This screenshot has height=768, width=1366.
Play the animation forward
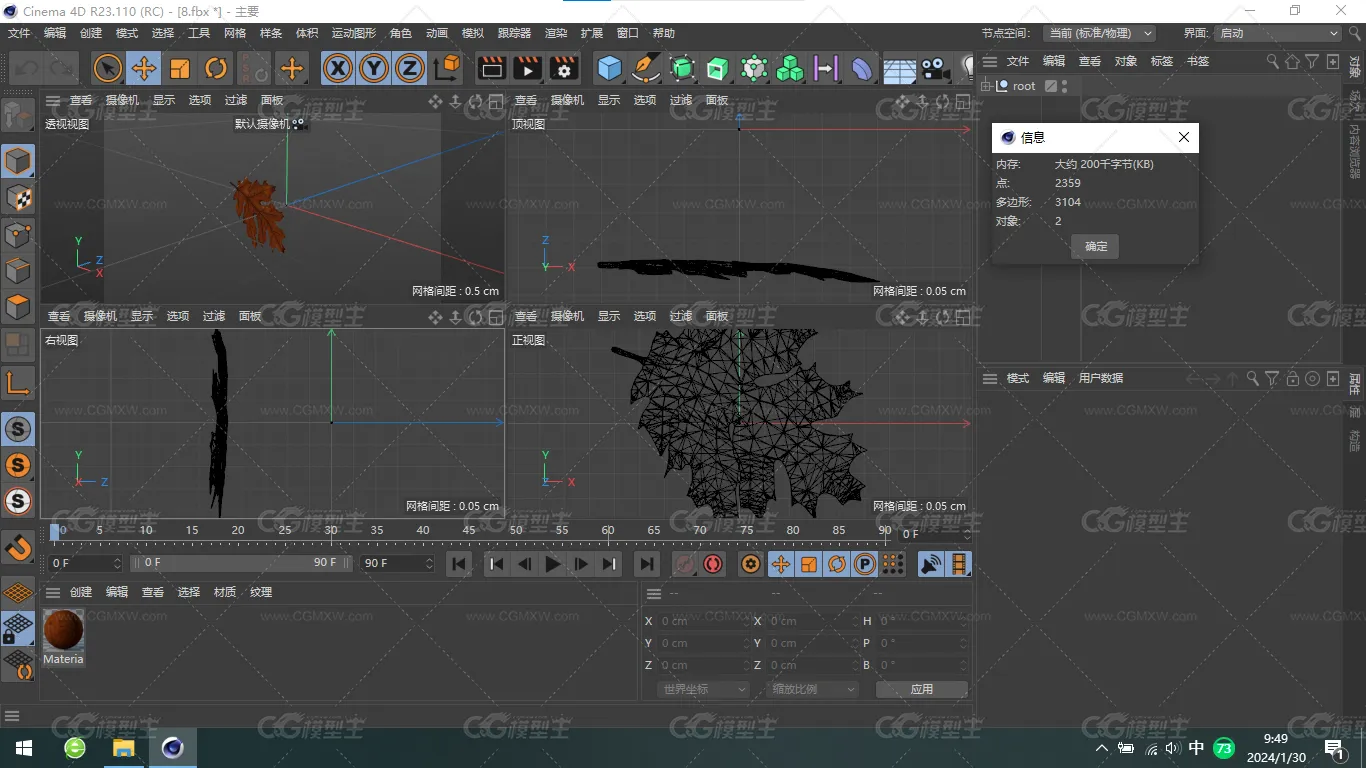[x=553, y=564]
